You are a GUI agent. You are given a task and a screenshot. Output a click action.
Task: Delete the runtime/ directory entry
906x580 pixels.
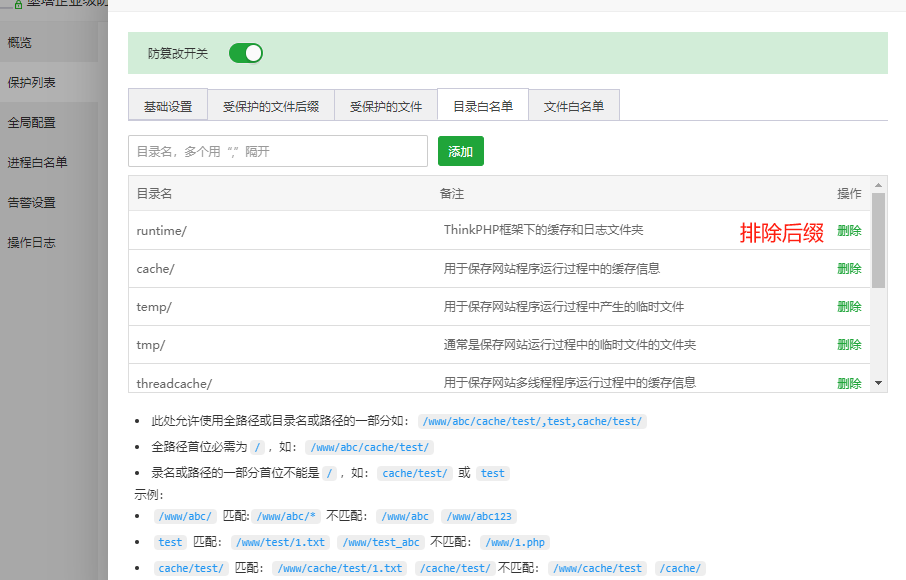[x=849, y=230]
